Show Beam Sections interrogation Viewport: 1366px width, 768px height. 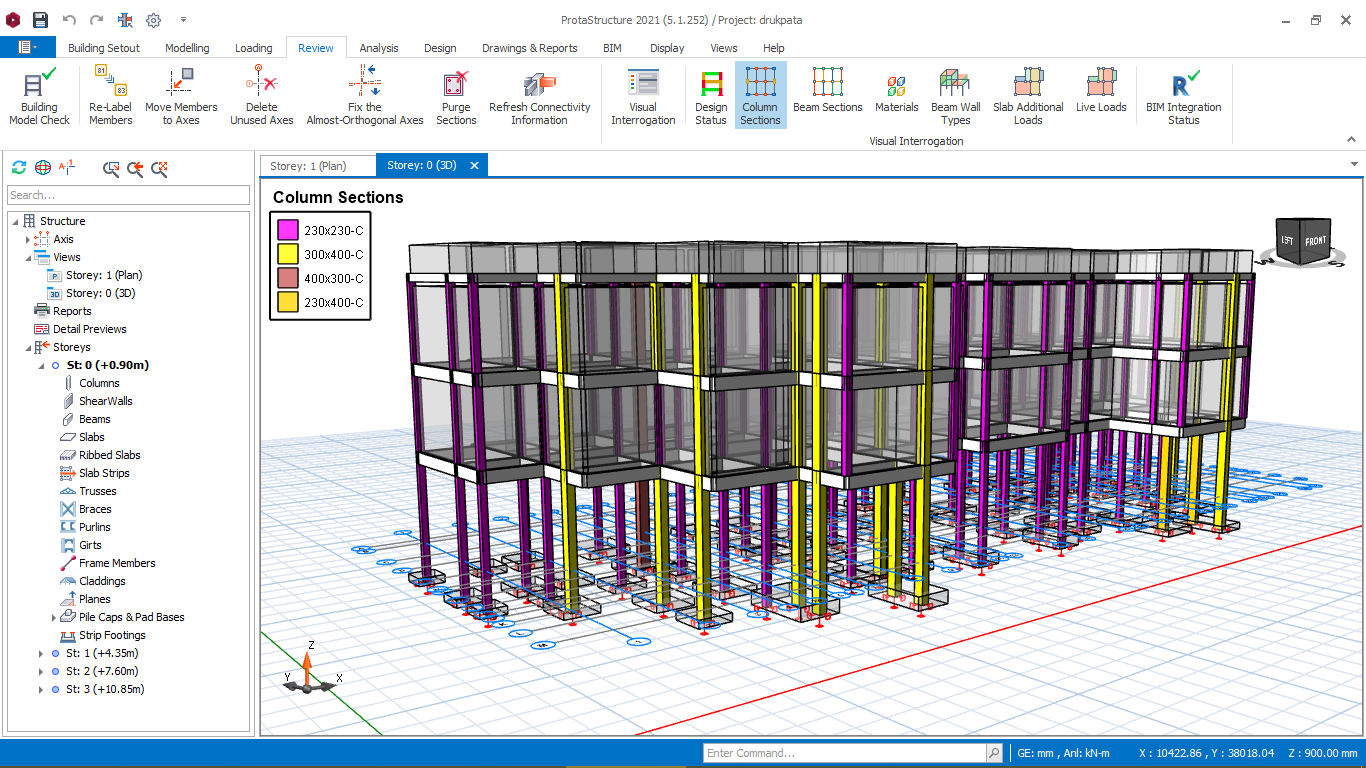[x=828, y=91]
